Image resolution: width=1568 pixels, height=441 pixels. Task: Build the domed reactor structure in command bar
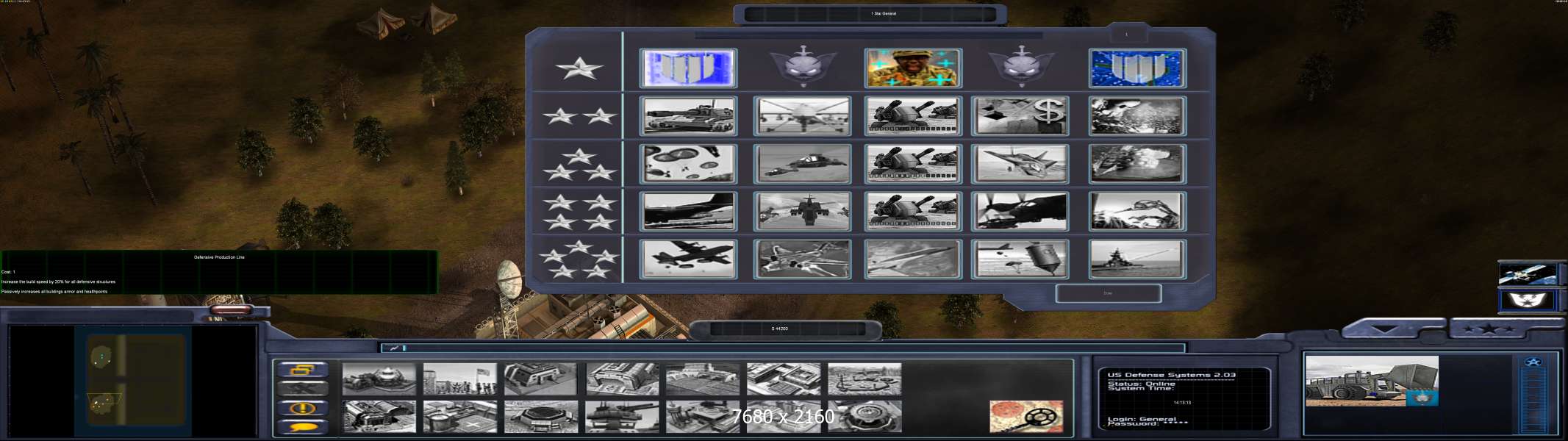pos(379,379)
